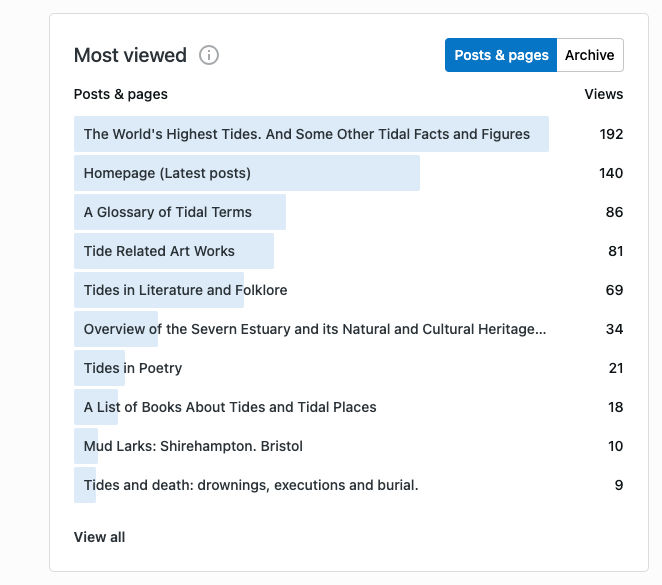Click the Most viewed heading
This screenshot has height=585, width=662.
click(130, 55)
